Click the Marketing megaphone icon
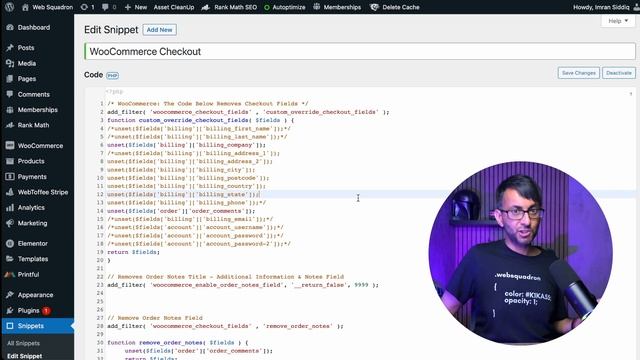 10,223
